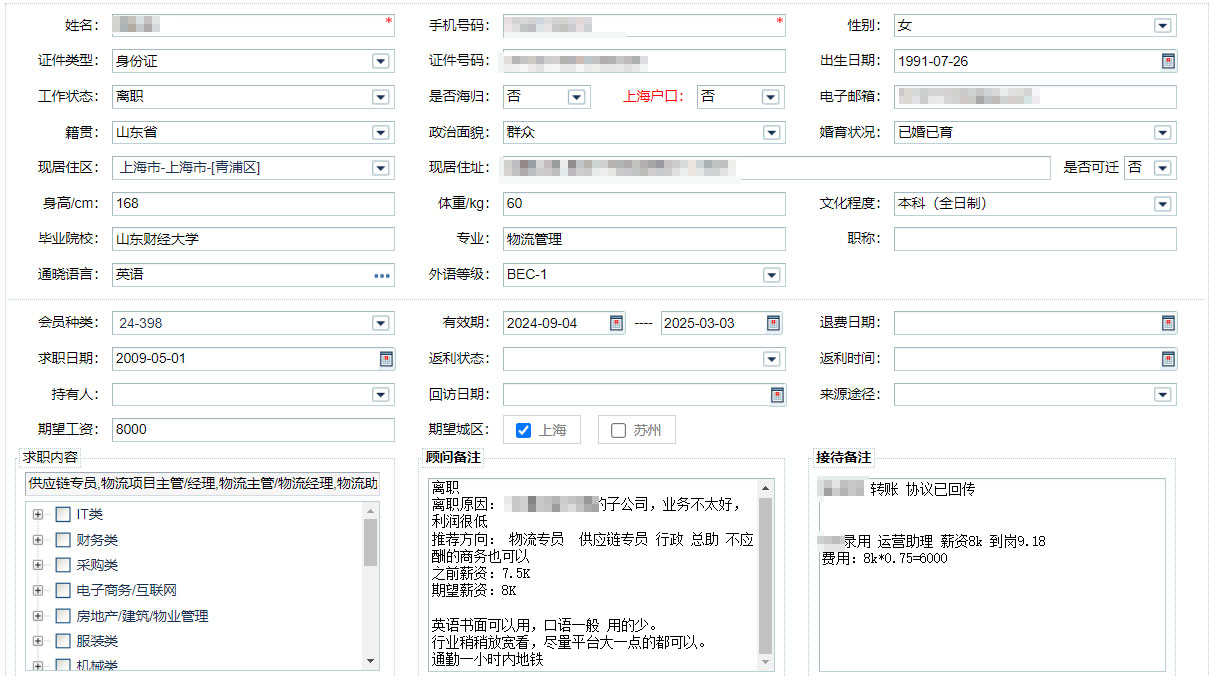The width and height of the screenshot is (1209, 676).
Task: Click the 身高/cm input field
Action: pos(253,204)
